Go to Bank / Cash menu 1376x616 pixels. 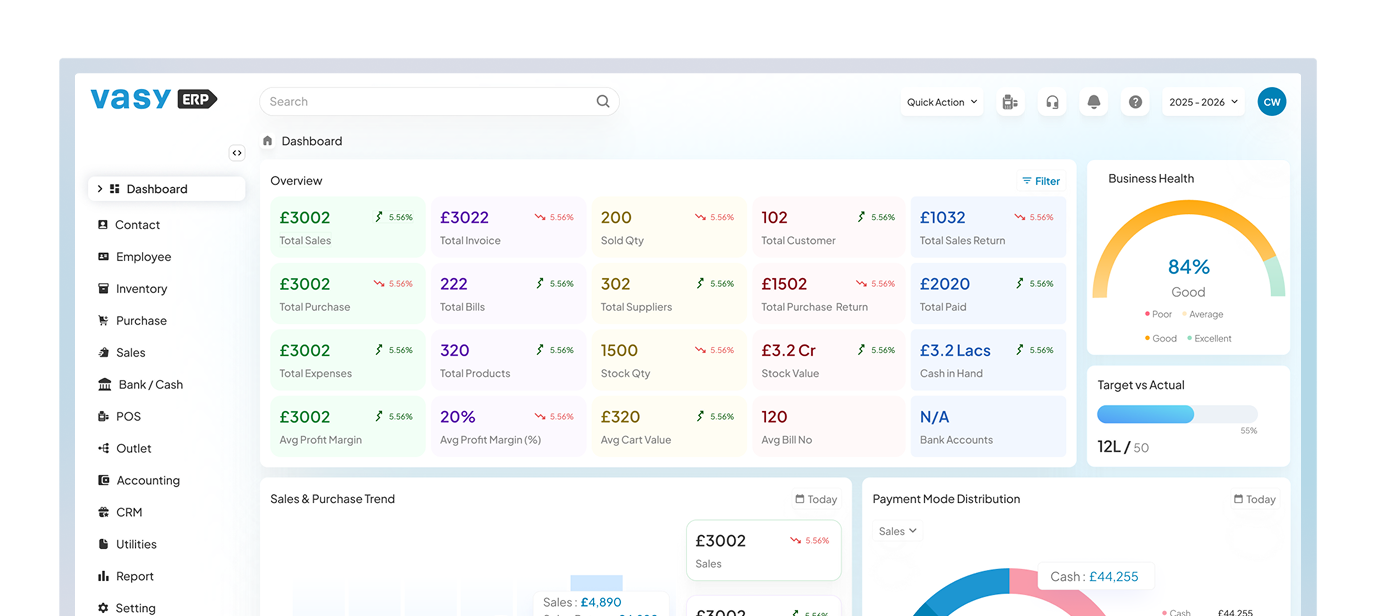(150, 385)
